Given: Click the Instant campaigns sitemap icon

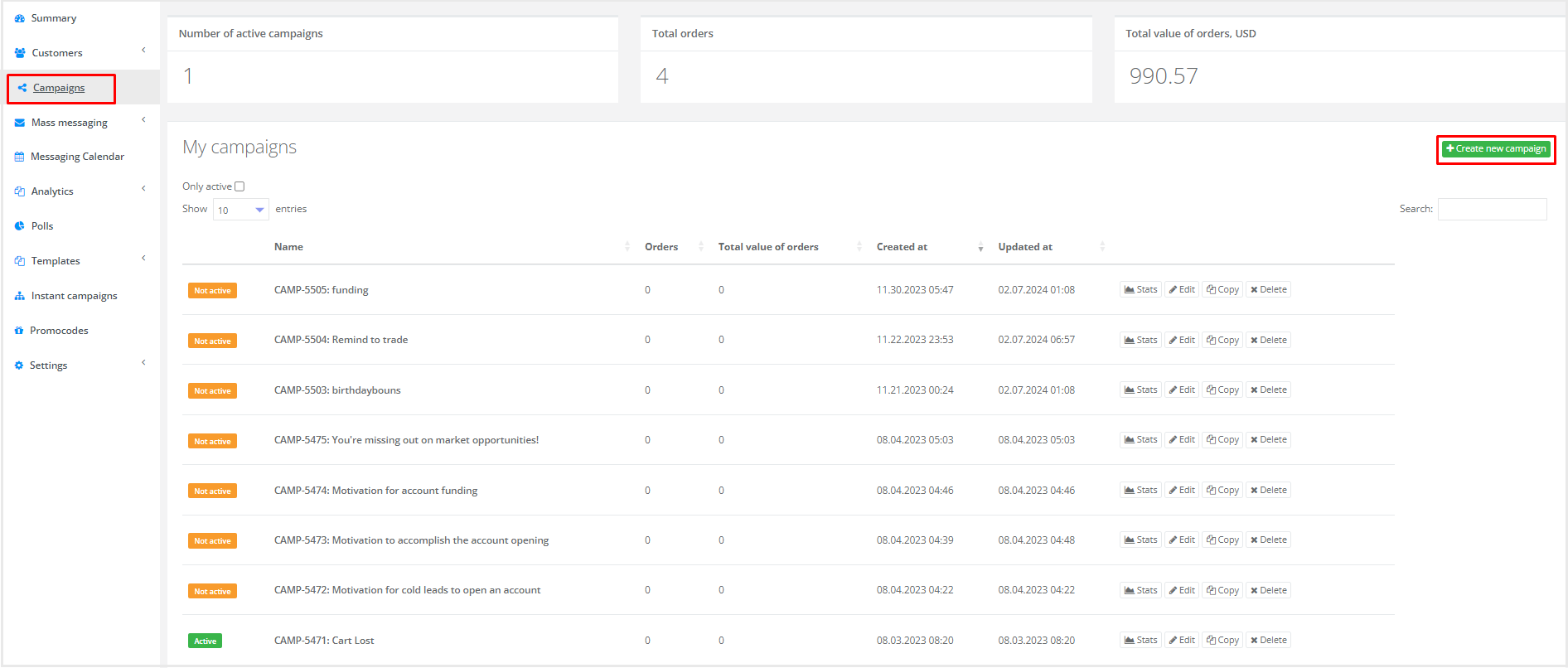Looking at the screenshot, I should [x=19, y=296].
